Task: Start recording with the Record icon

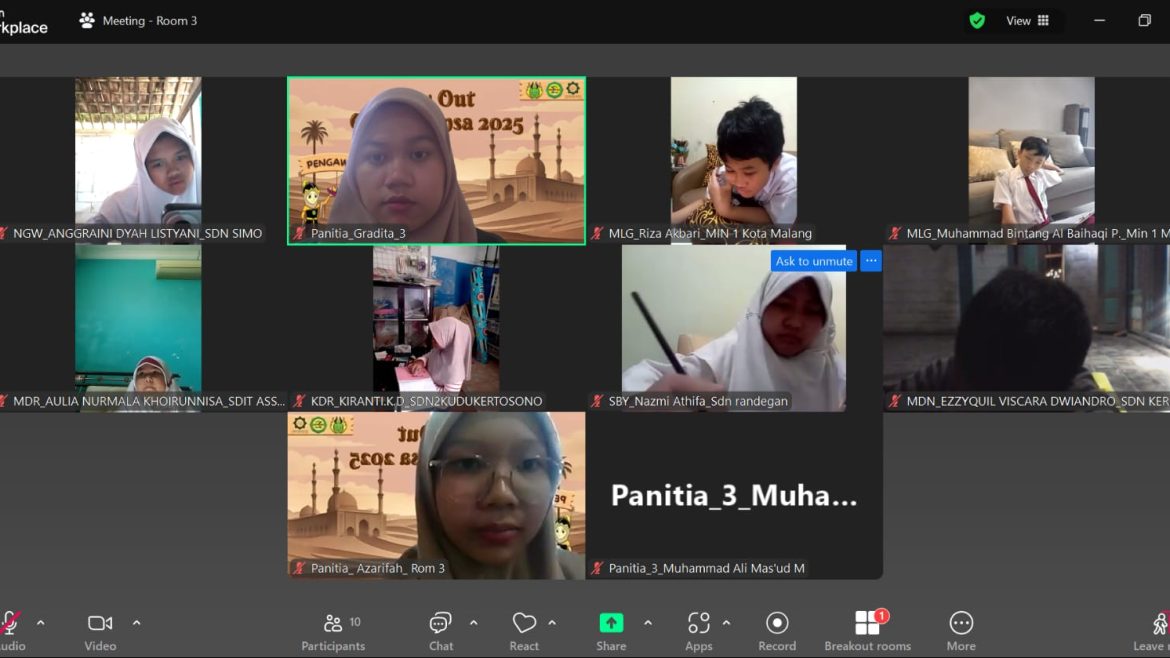Action: (x=777, y=631)
